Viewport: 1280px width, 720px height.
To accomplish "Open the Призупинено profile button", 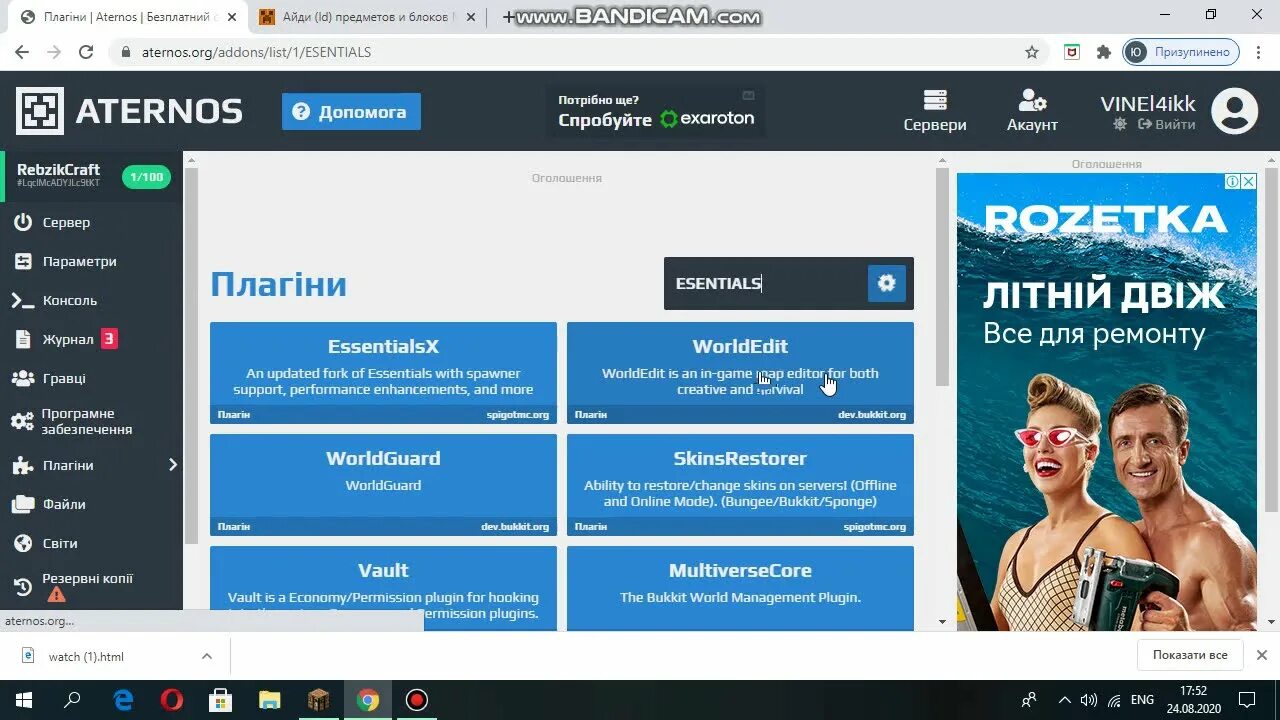I will tap(1181, 52).
